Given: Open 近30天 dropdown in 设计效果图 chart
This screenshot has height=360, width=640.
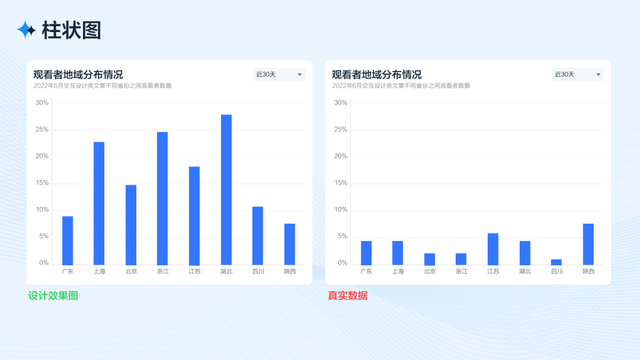Looking at the screenshot, I should tap(279, 74).
